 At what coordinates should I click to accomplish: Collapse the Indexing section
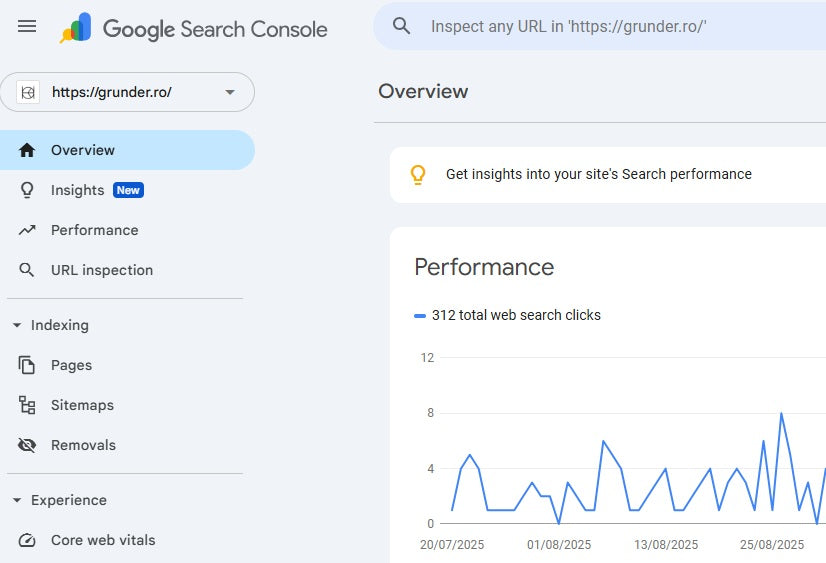pos(17,325)
